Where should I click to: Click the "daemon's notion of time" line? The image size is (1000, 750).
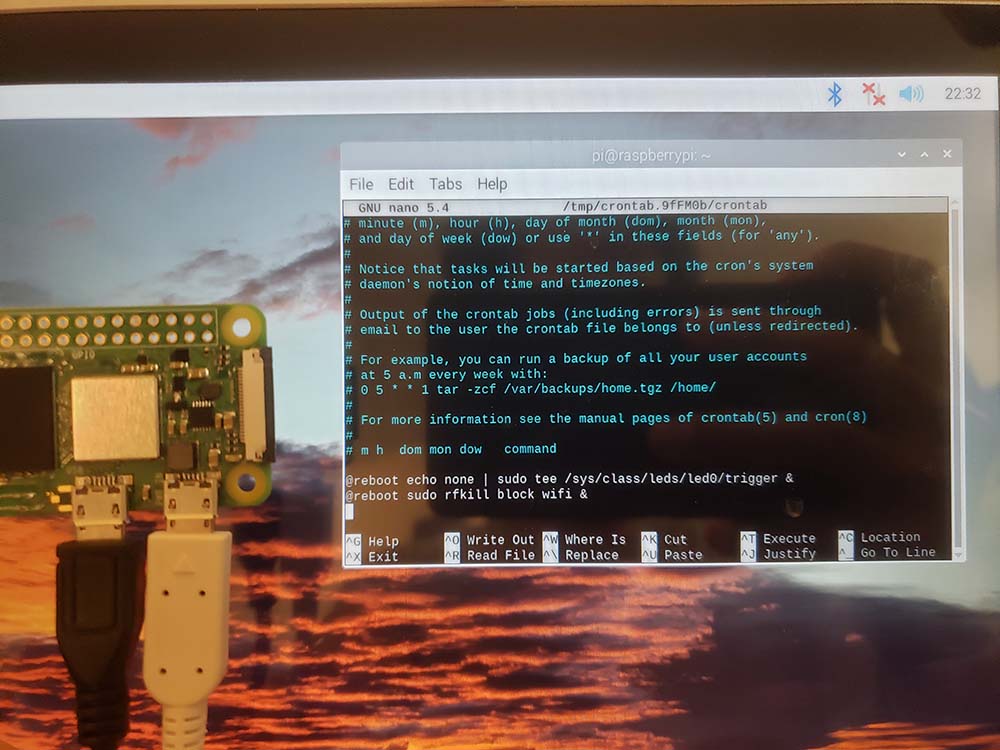pos(495,283)
